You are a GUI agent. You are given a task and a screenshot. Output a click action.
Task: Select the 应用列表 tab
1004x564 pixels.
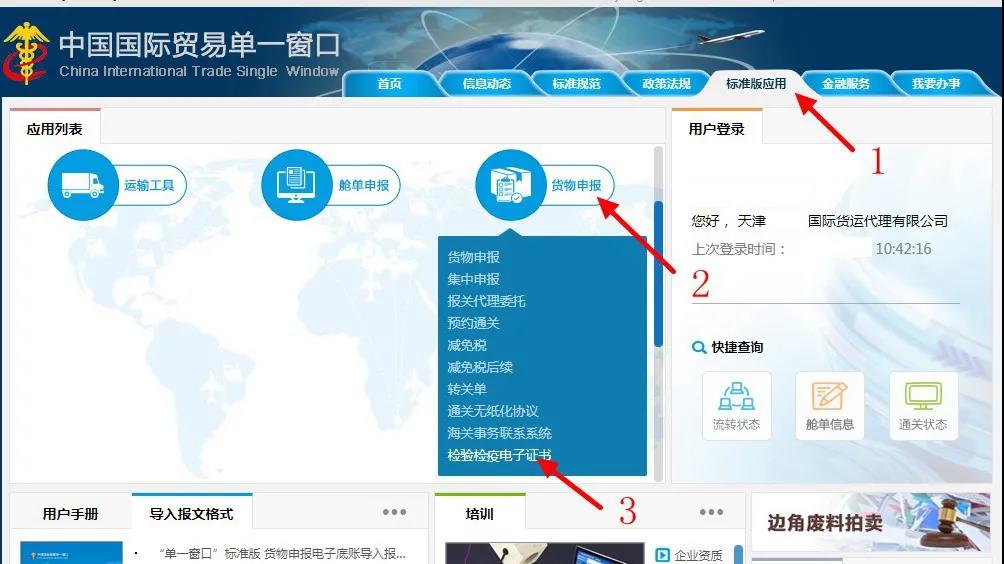(x=54, y=129)
